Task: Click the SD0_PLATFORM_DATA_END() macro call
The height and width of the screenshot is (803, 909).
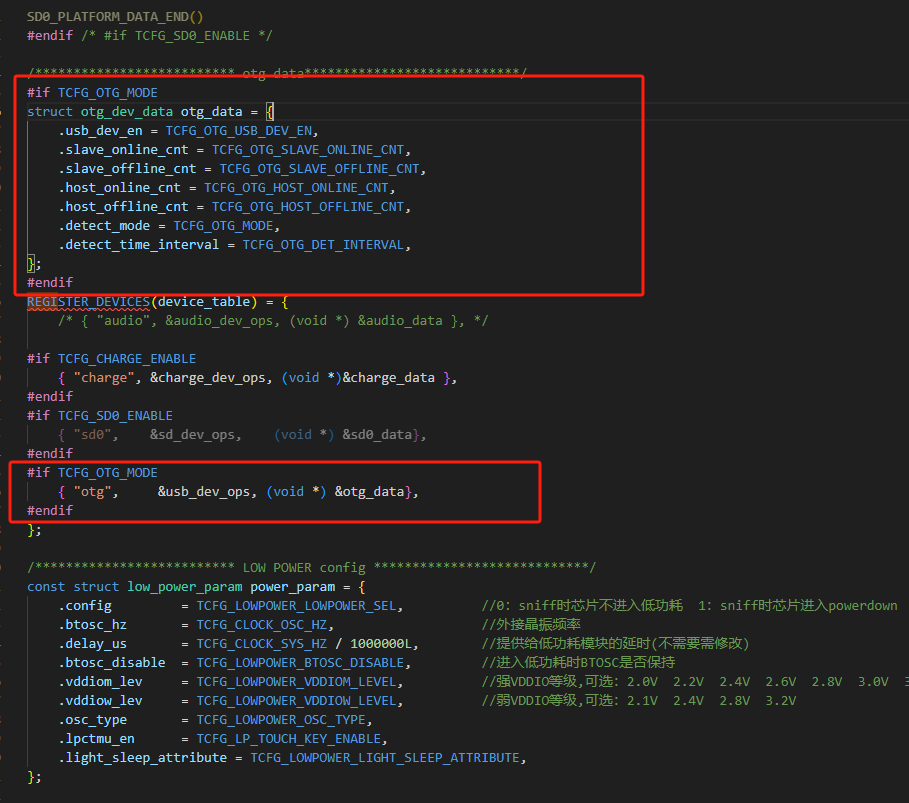Action: [x=115, y=17]
